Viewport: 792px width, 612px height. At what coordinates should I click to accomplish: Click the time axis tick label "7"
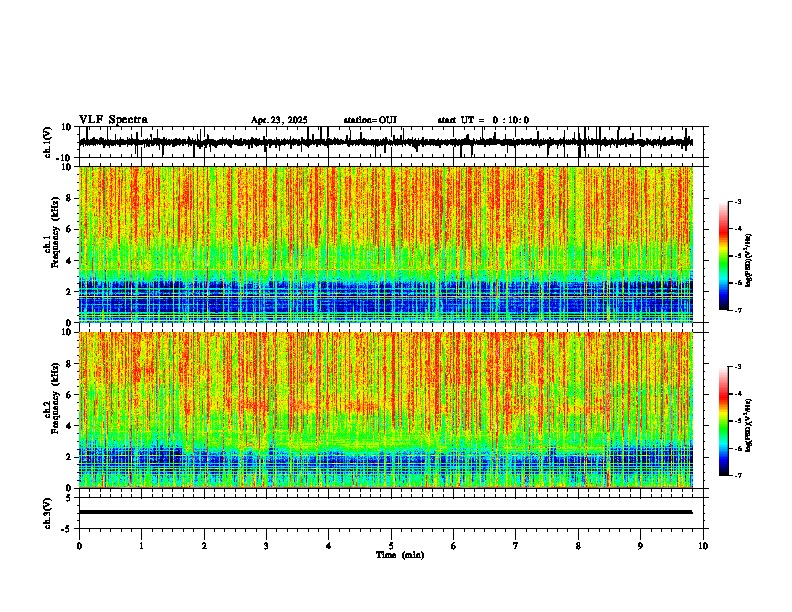516,546
